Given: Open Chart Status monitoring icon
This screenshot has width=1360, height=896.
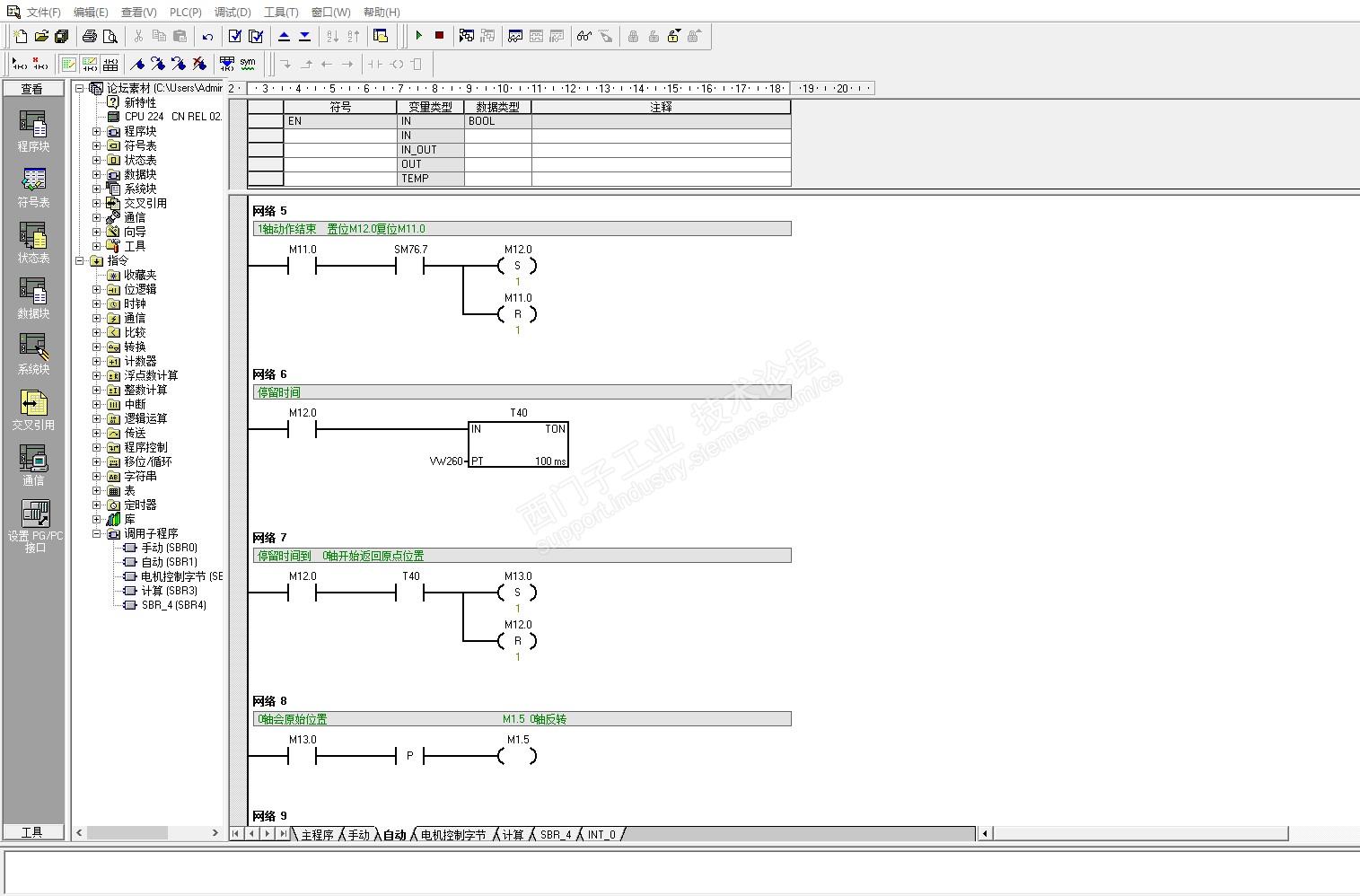Looking at the screenshot, I should (x=515, y=36).
